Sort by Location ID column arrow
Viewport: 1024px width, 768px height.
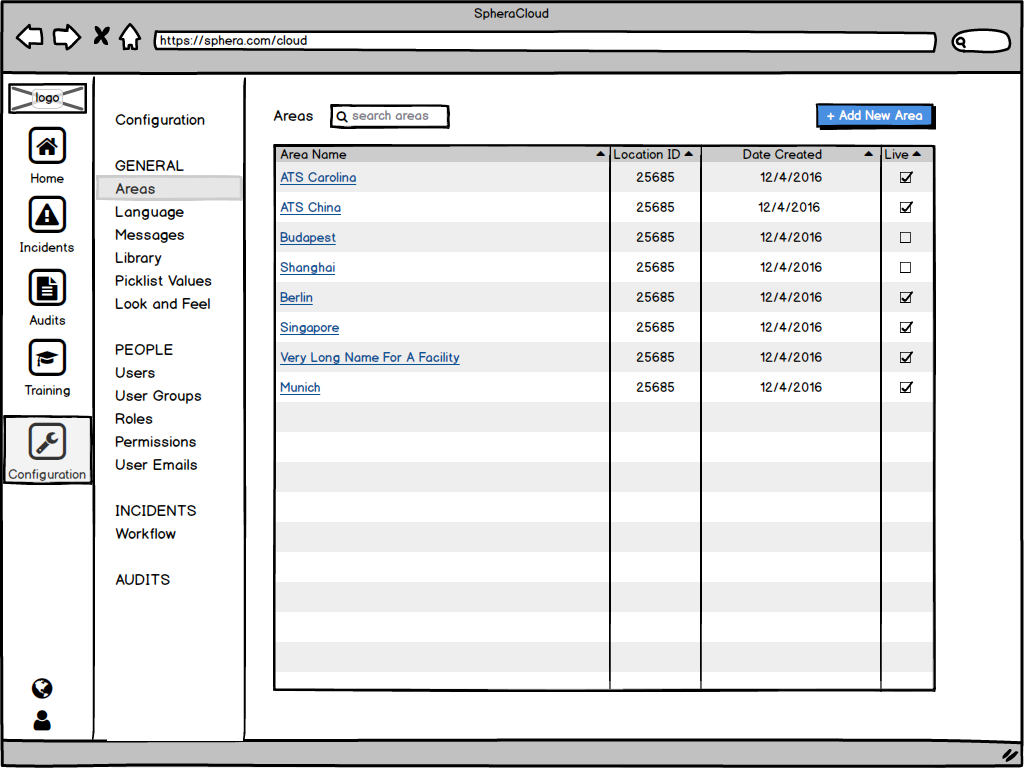coord(688,154)
